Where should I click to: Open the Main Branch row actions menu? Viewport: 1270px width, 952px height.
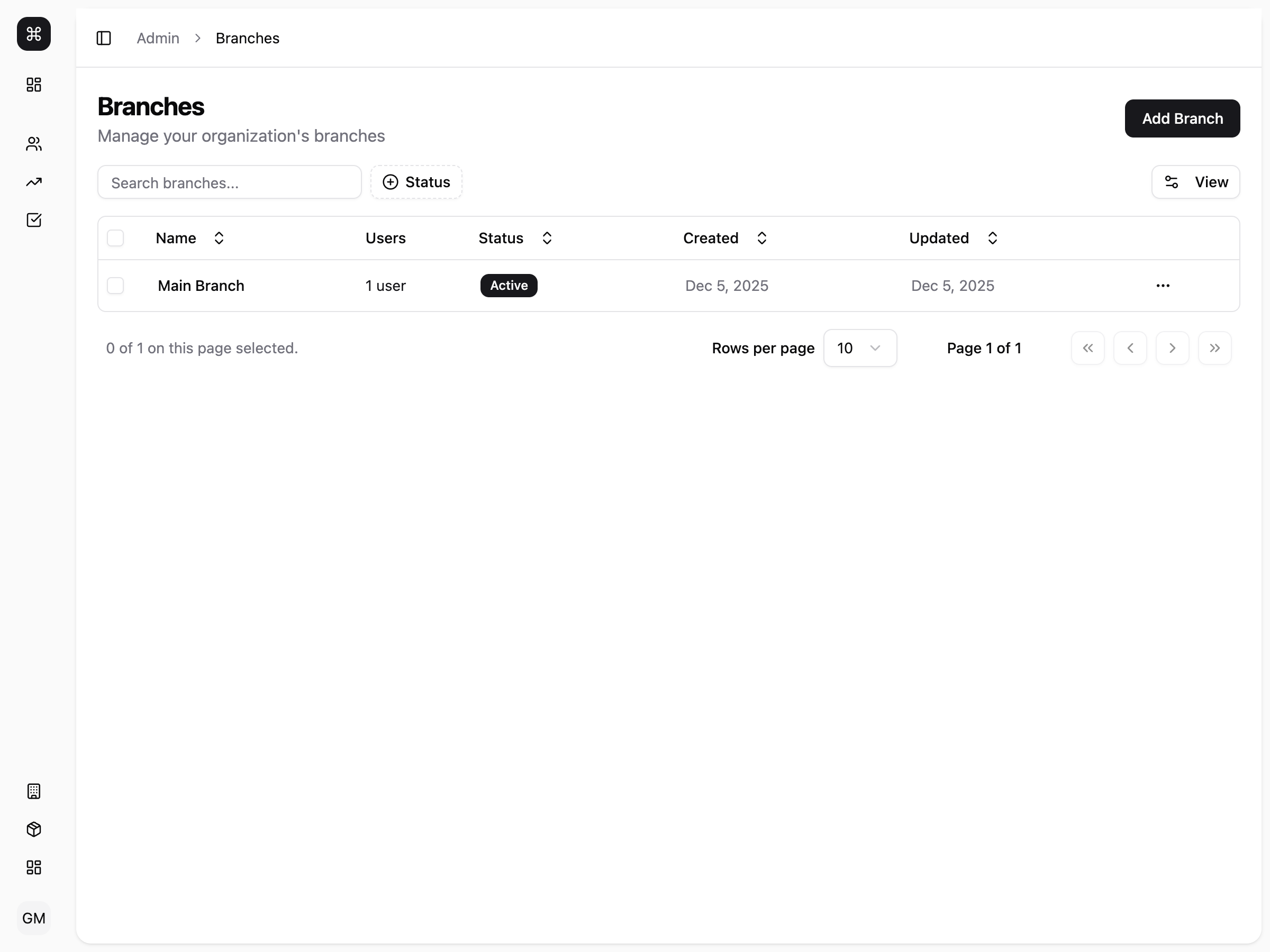tap(1163, 285)
